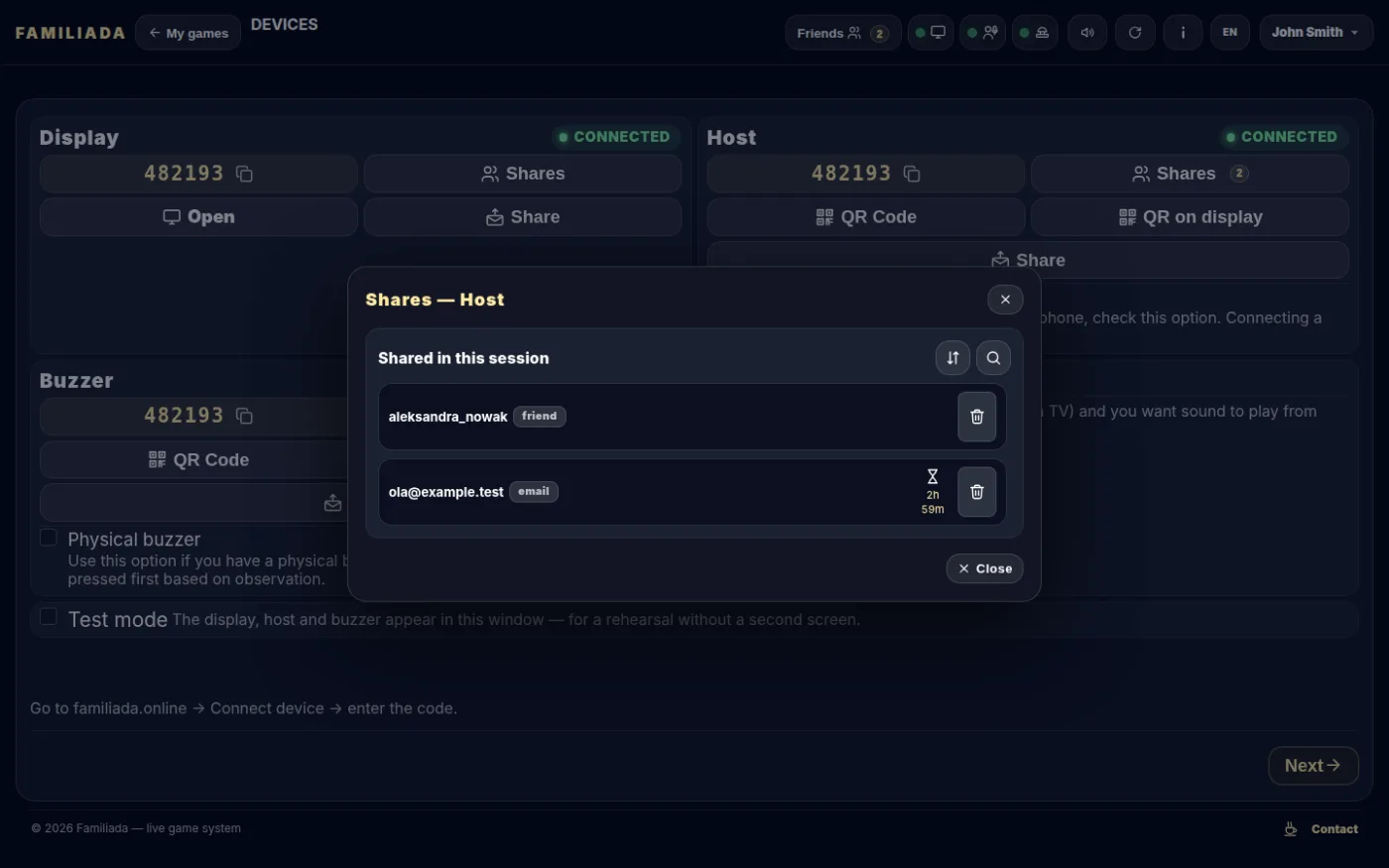Open search in the Shares dialog

point(993,358)
